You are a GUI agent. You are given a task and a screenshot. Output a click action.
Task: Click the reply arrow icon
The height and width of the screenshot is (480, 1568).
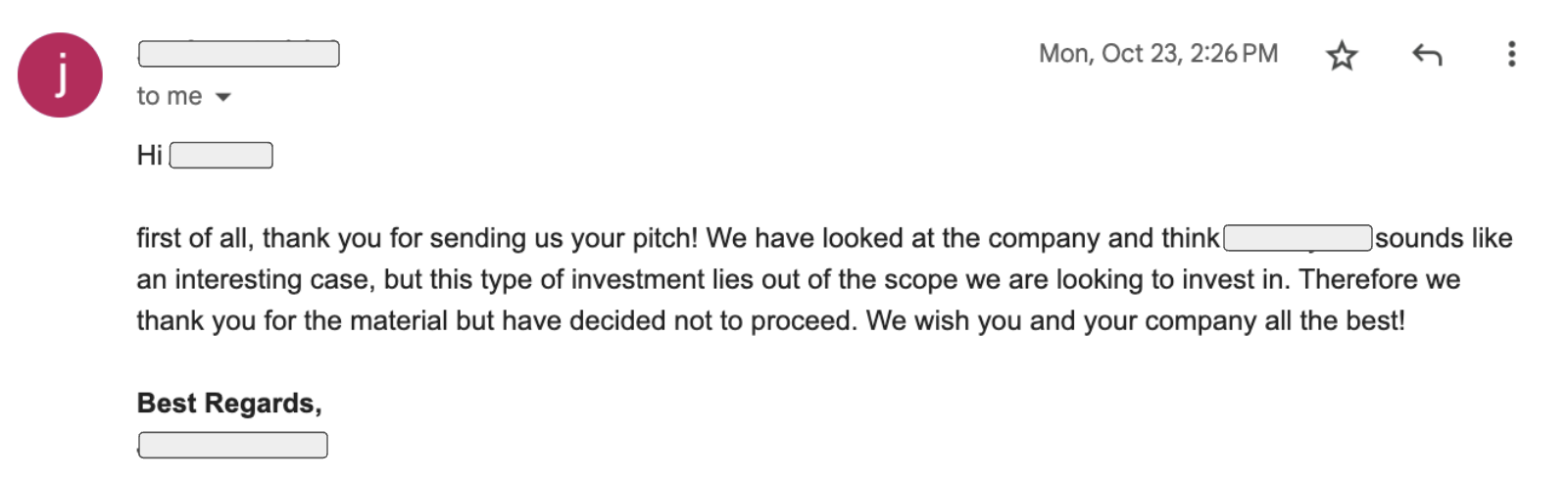1427,55
